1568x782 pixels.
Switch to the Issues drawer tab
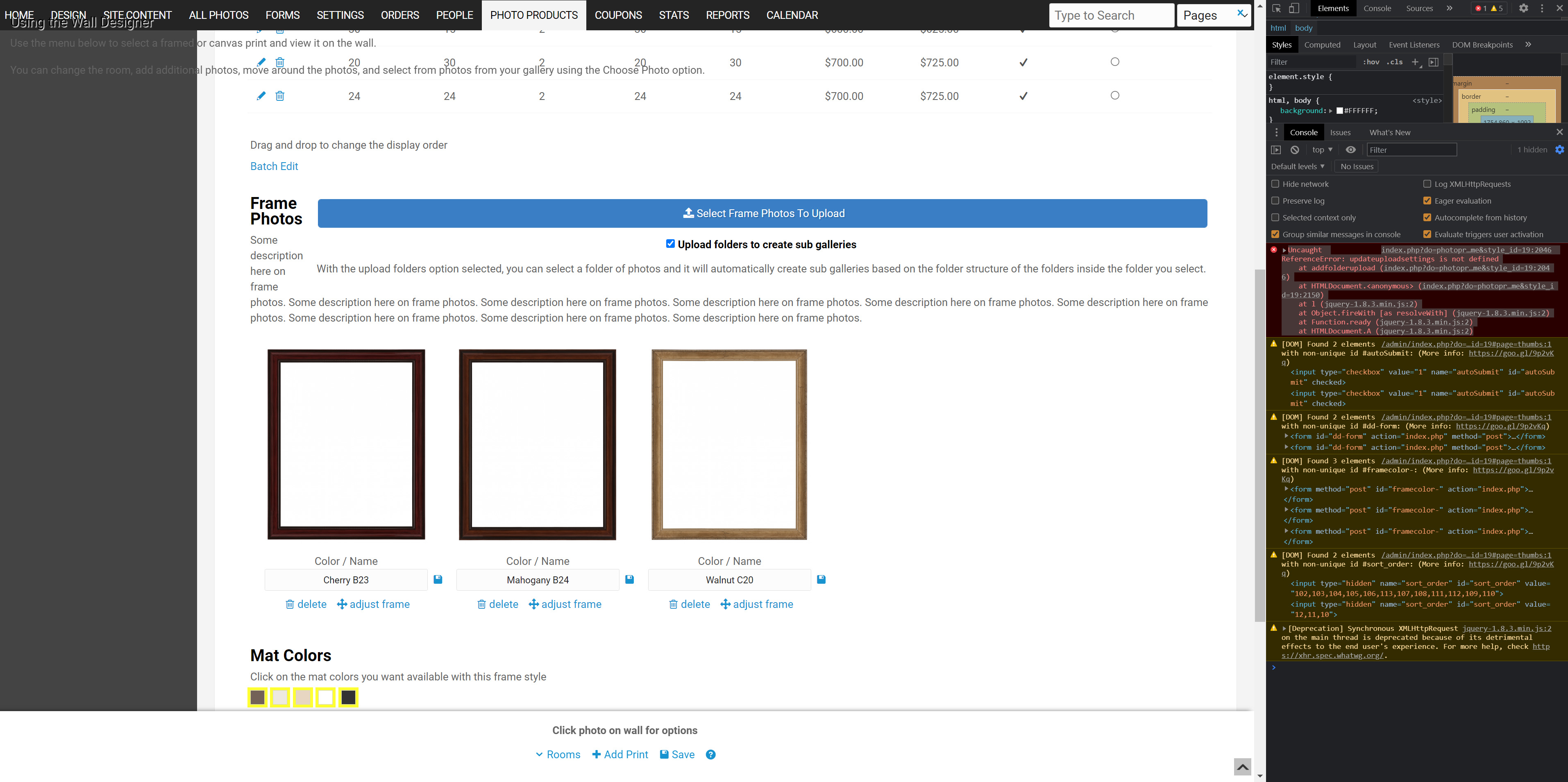point(1340,133)
